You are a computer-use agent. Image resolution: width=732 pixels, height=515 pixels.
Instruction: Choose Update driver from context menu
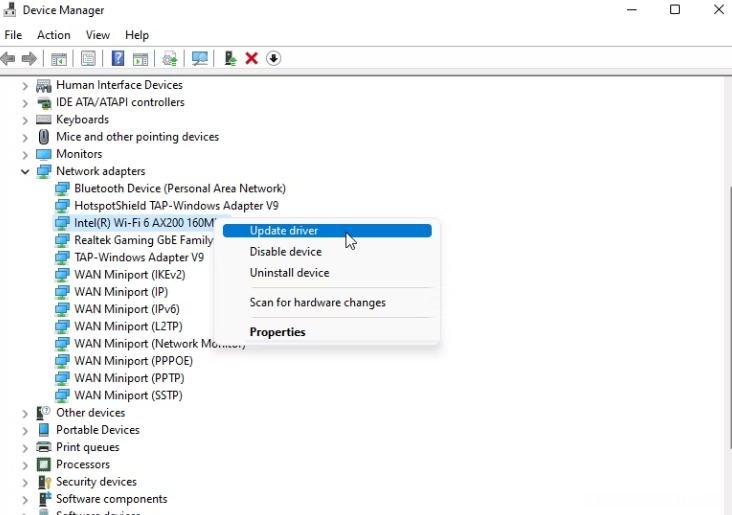(327, 231)
